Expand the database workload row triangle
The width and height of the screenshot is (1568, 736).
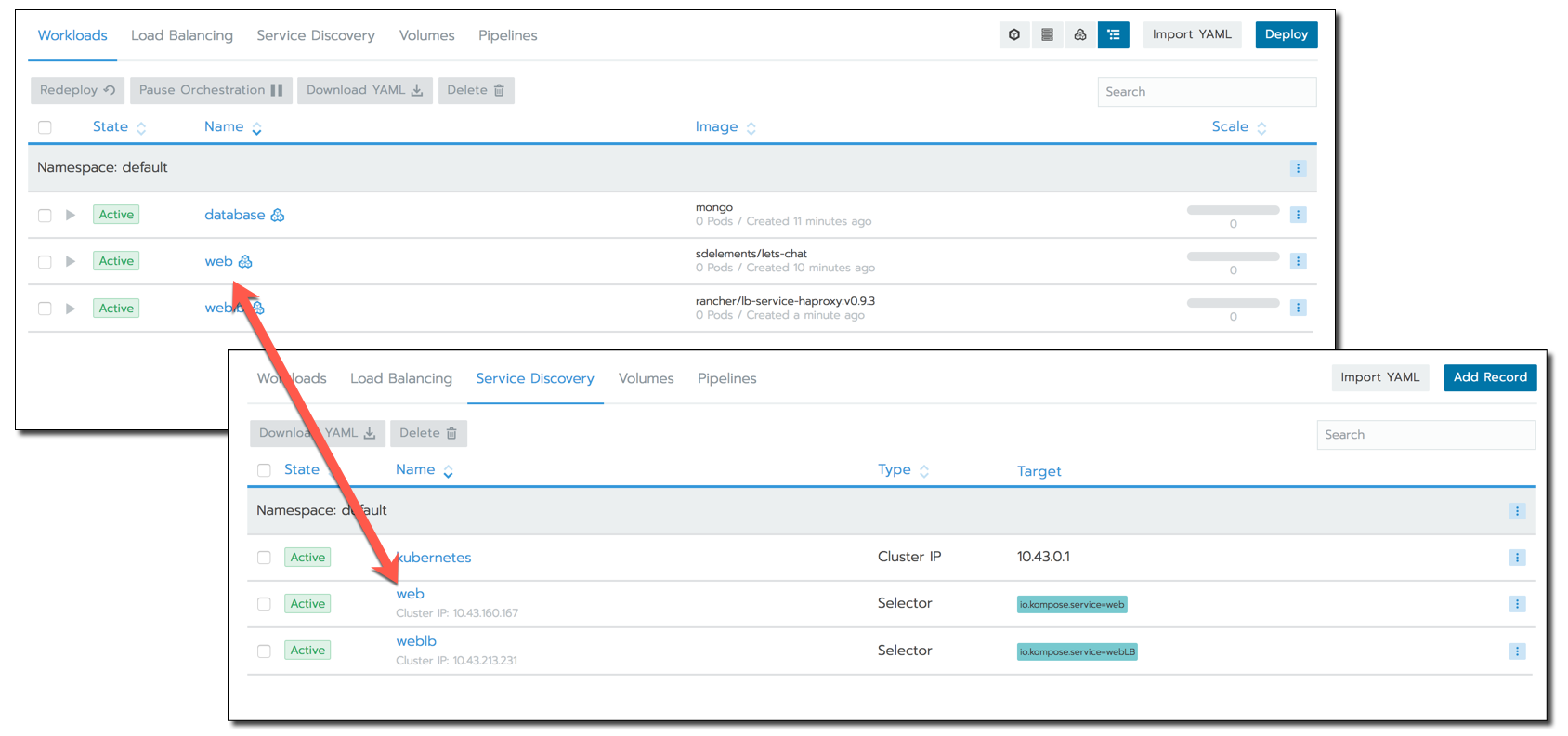[70, 215]
